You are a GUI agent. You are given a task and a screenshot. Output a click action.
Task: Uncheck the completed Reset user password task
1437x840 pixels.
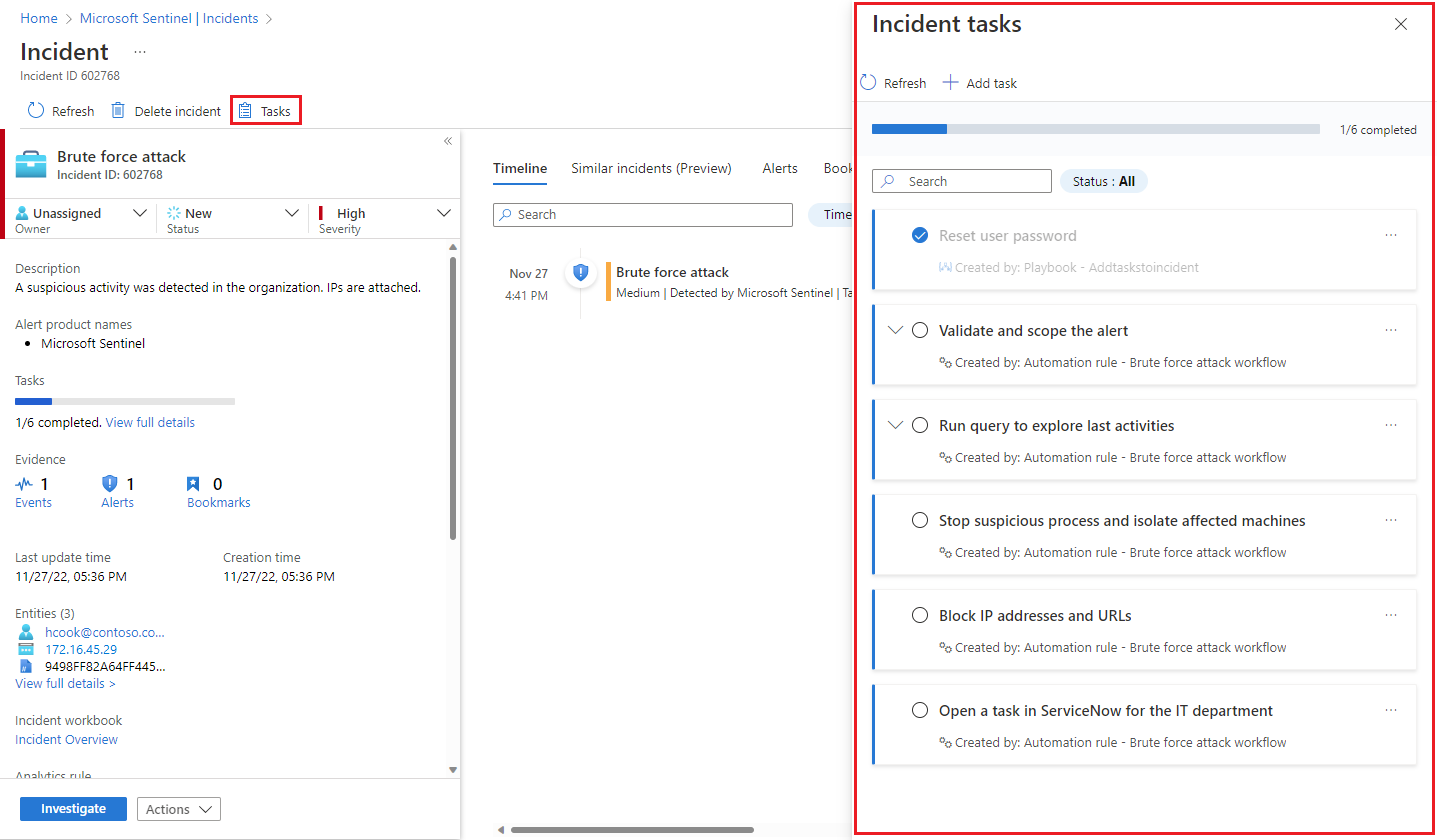[x=920, y=234]
